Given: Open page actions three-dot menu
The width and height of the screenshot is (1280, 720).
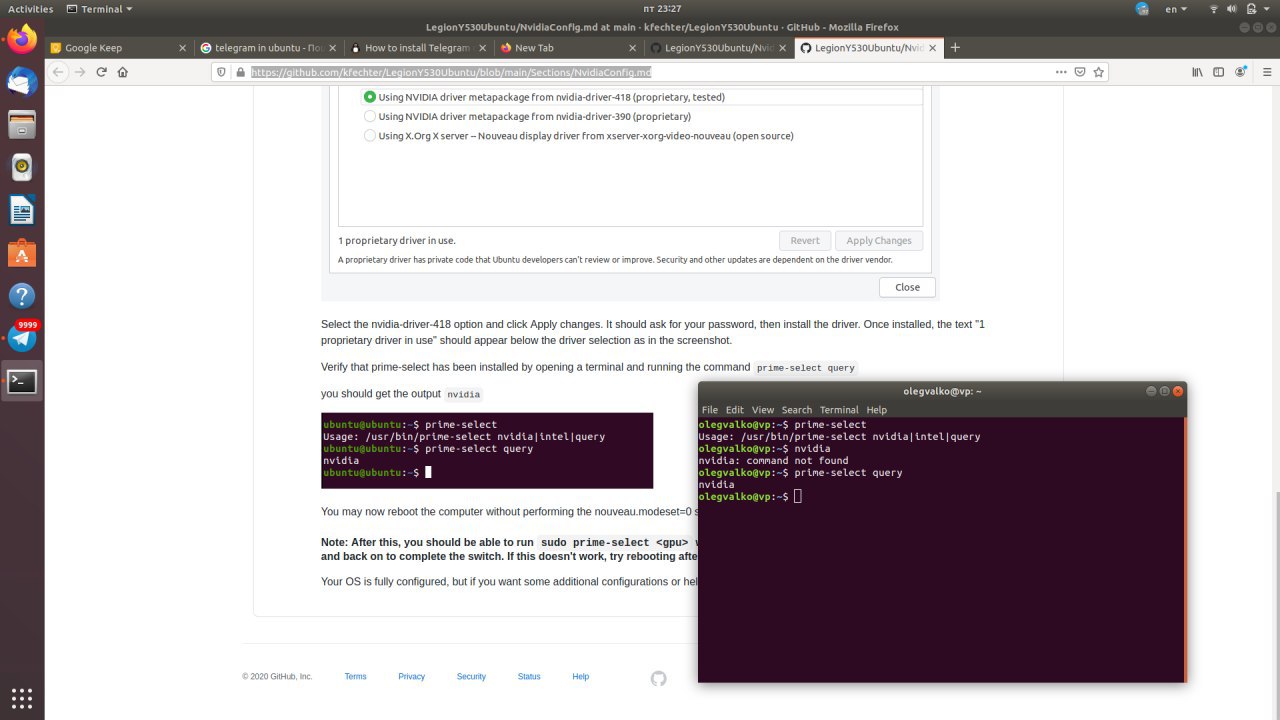Looking at the screenshot, I should point(1061,72).
